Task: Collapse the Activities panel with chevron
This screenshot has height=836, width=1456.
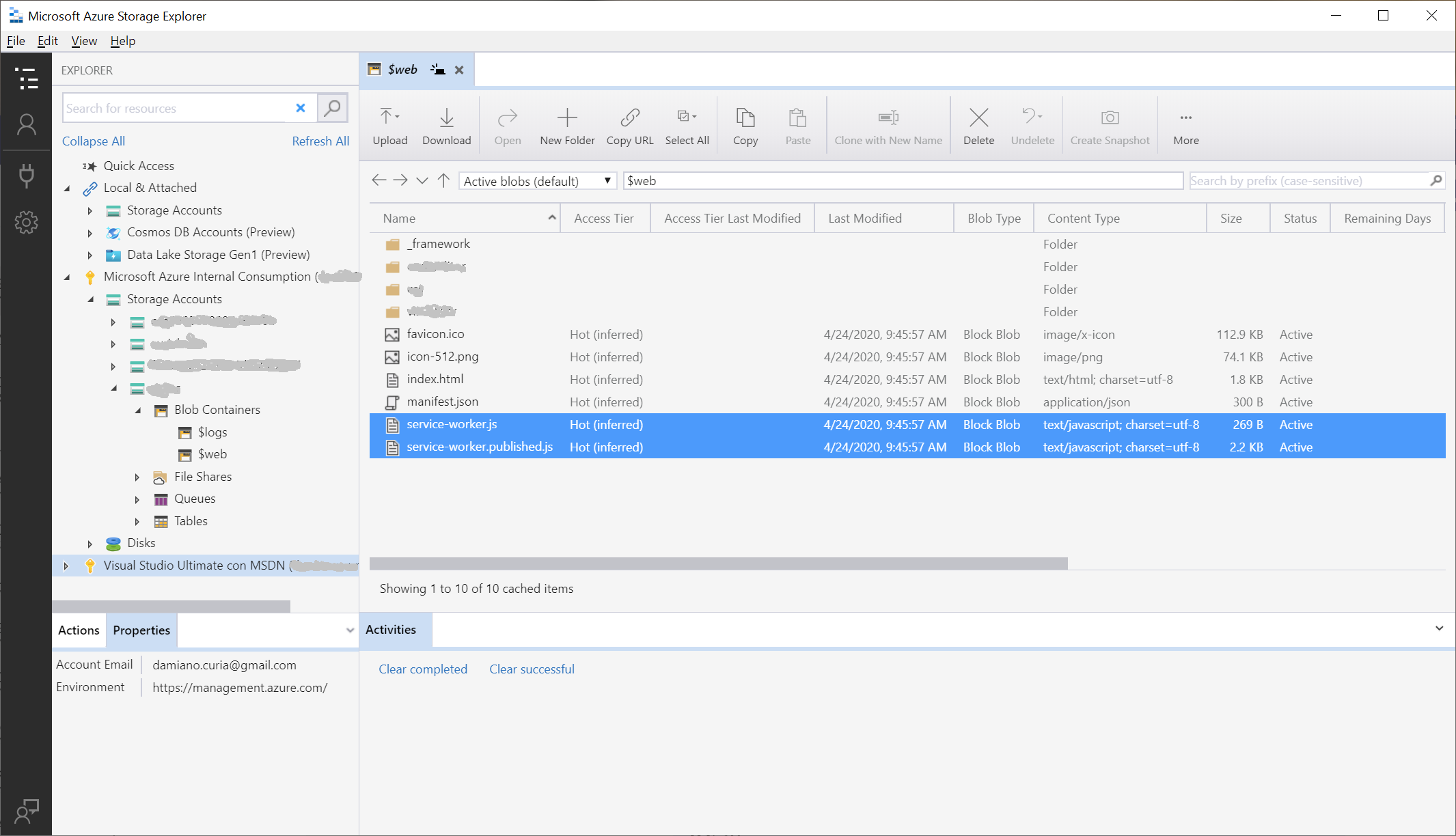Action: pyautogui.click(x=1439, y=628)
